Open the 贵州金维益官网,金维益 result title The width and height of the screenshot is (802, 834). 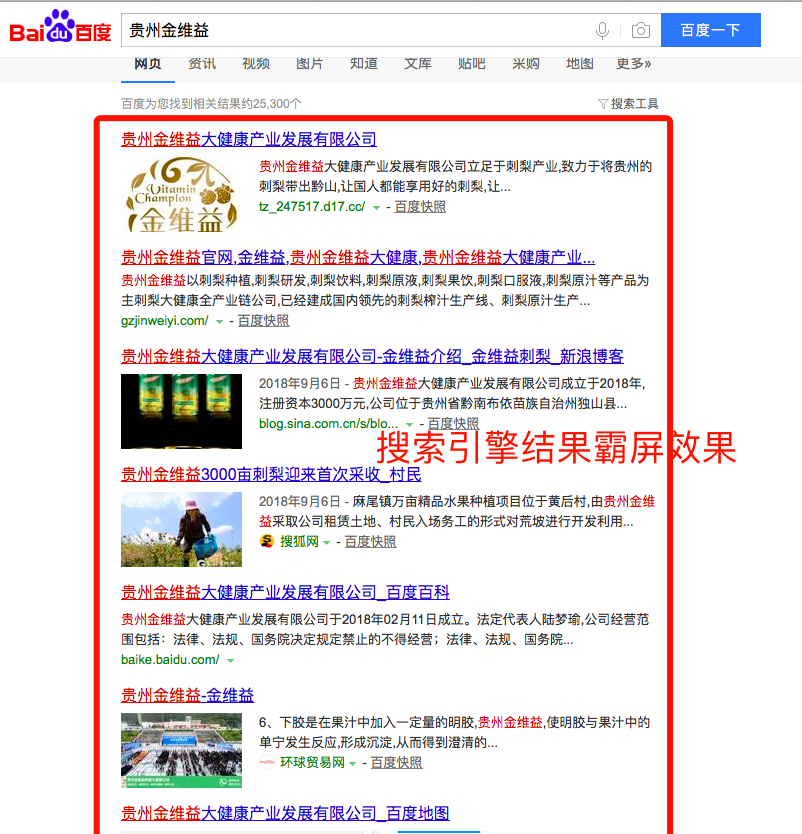click(x=358, y=257)
